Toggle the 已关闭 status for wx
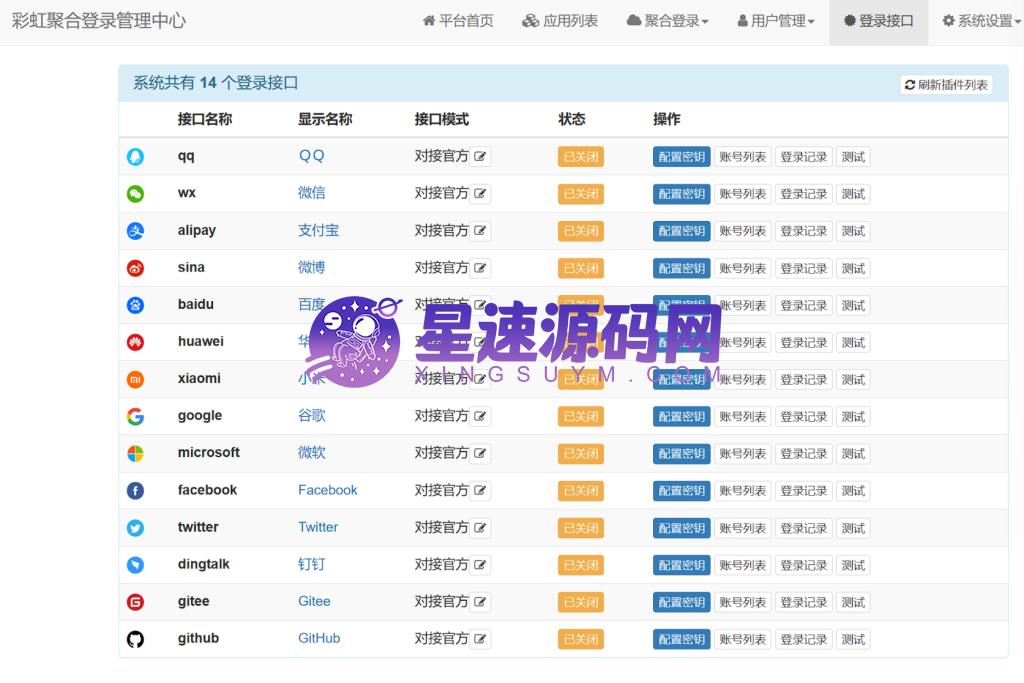Image resolution: width=1024 pixels, height=683 pixels. 581,194
